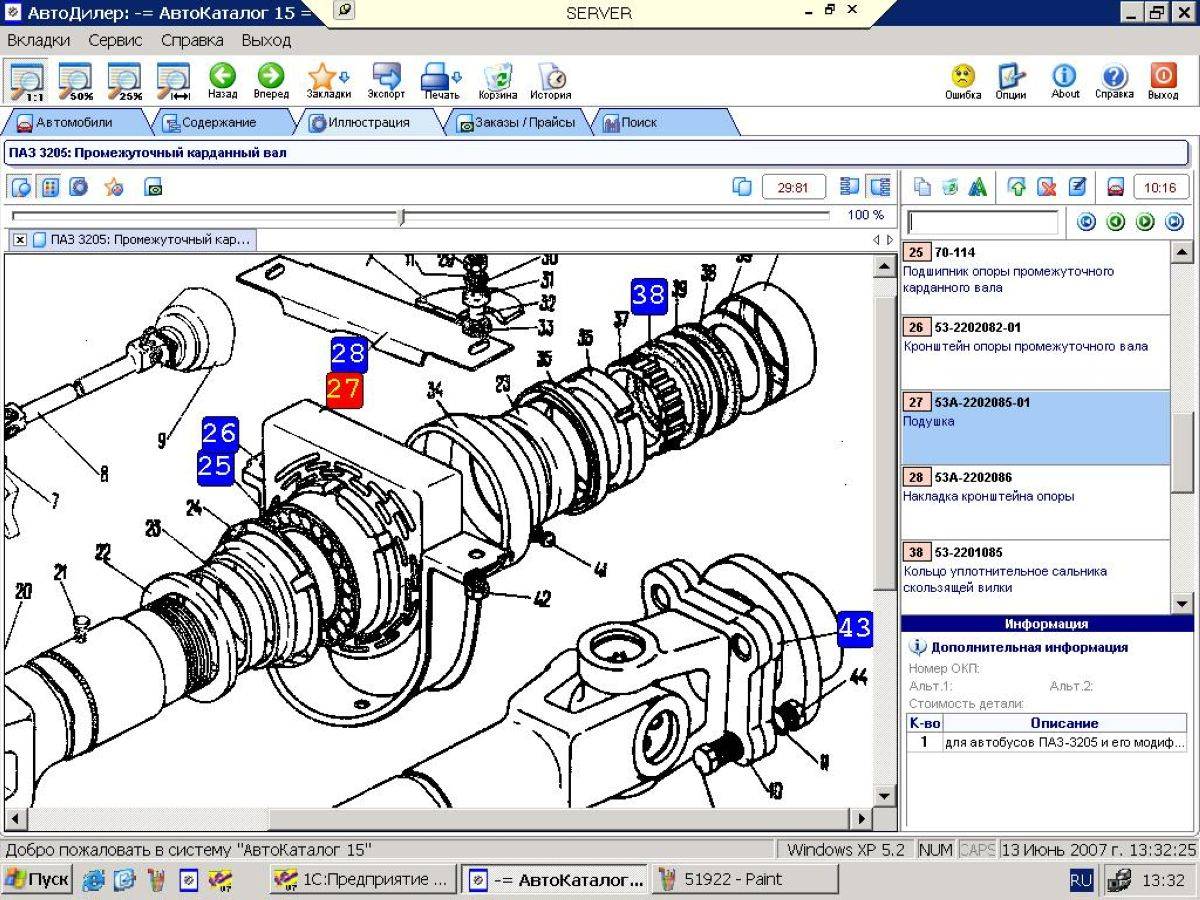The image size is (1200, 900).
Task: Select the ПАЗ 3205: Промежуточный кар... document tab
Action: (143, 240)
